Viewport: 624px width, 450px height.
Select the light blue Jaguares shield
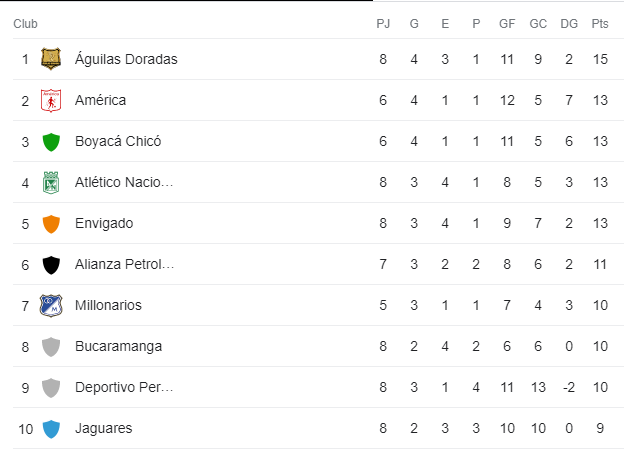pos(51,429)
